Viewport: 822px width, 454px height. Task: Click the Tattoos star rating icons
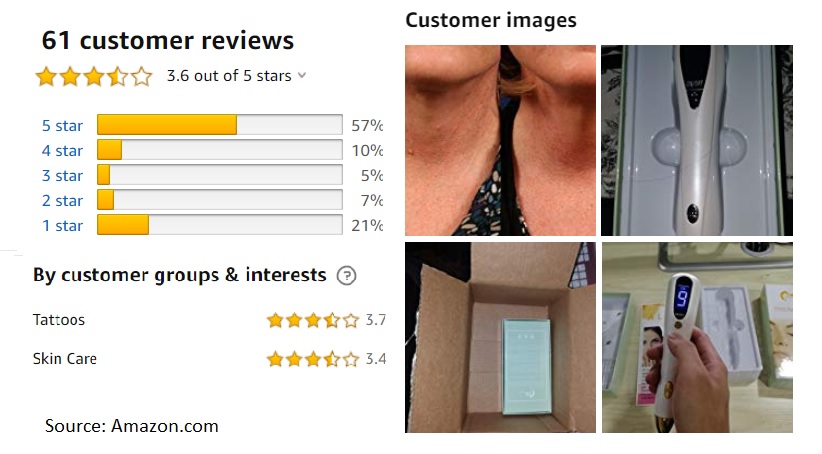coord(313,320)
